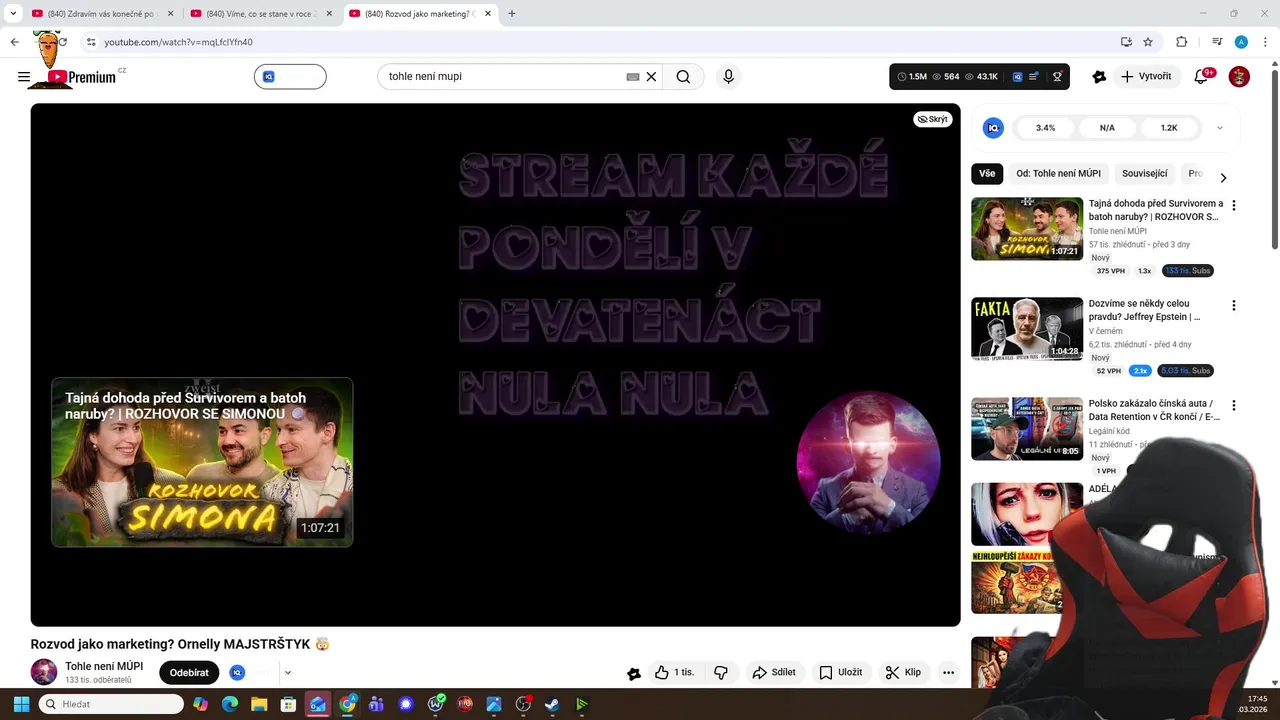The width and height of the screenshot is (1280, 720).
Task: Like the video, 1 tis. thumbs-up
Action: [x=674, y=672]
